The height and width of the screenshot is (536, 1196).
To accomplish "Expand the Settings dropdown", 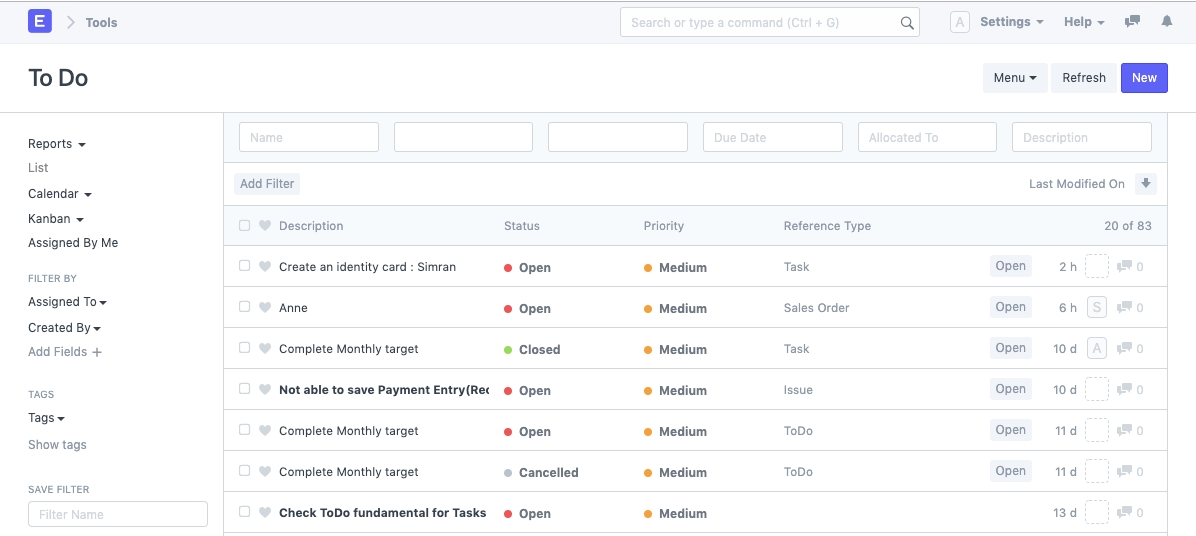I will click(x=1011, y=22).
